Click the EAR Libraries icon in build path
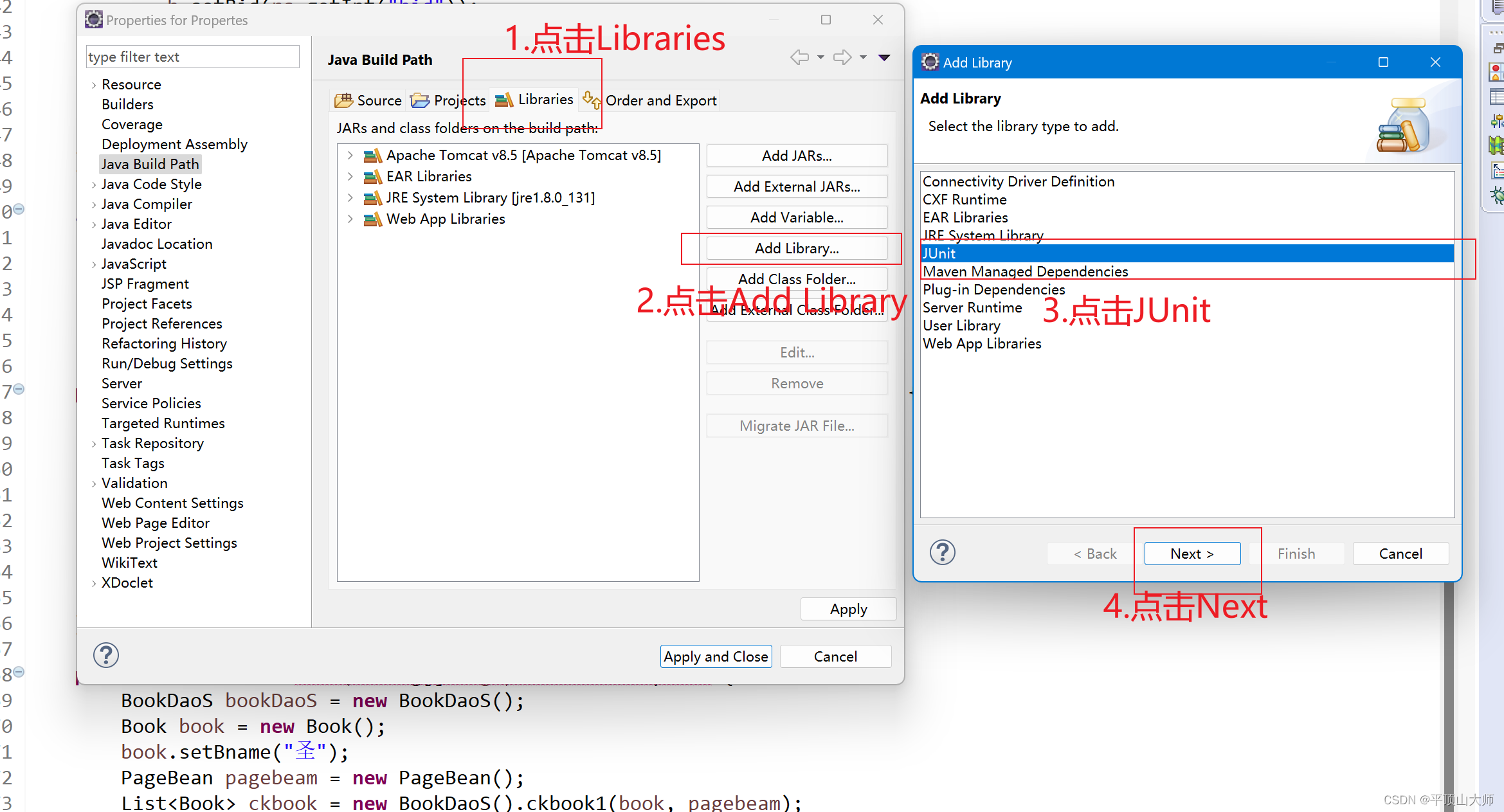The width and height of the screenshot is (1504, 812). pyautogui.click(x=373, y=177)
